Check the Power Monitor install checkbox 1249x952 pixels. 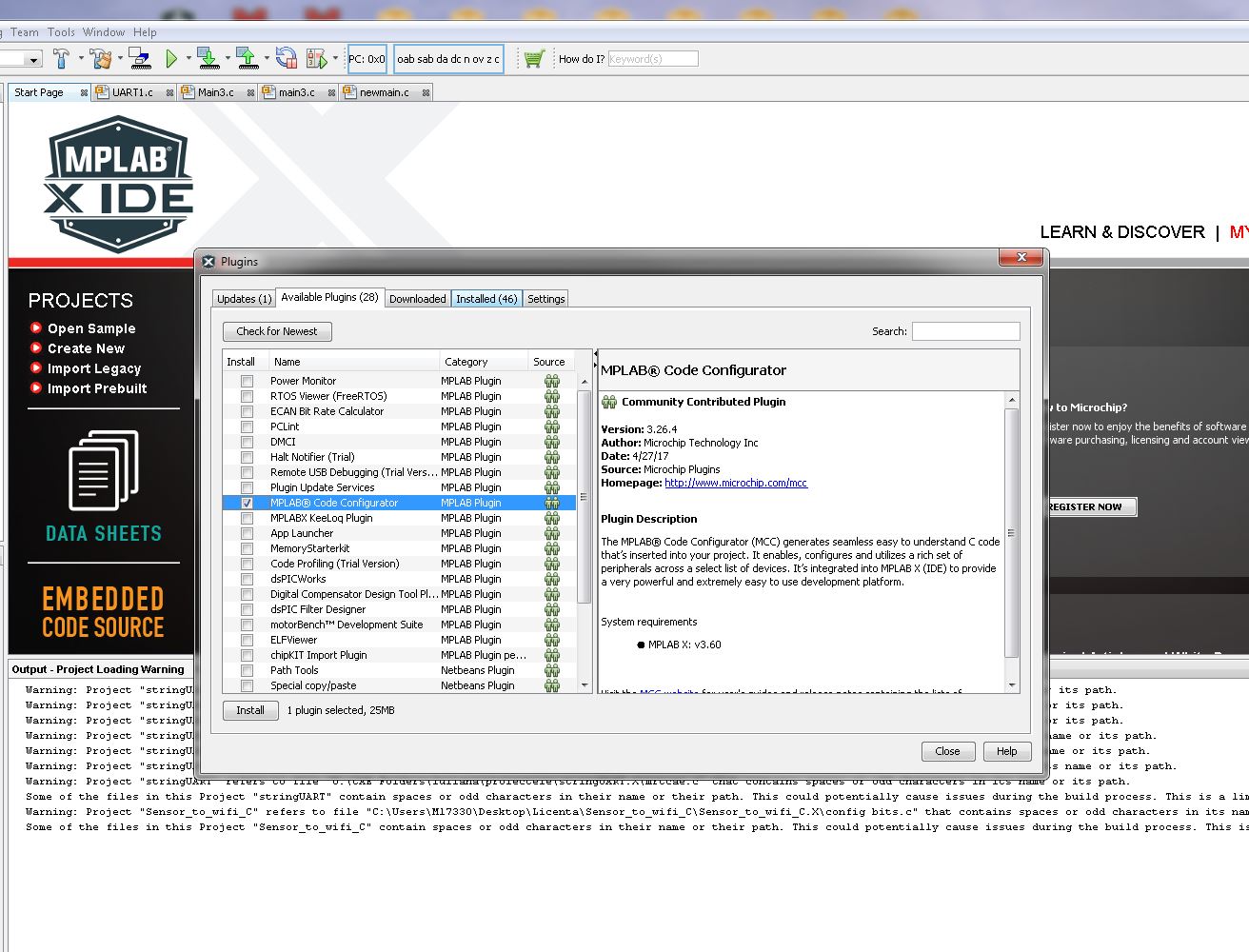(x=246, y=380)
